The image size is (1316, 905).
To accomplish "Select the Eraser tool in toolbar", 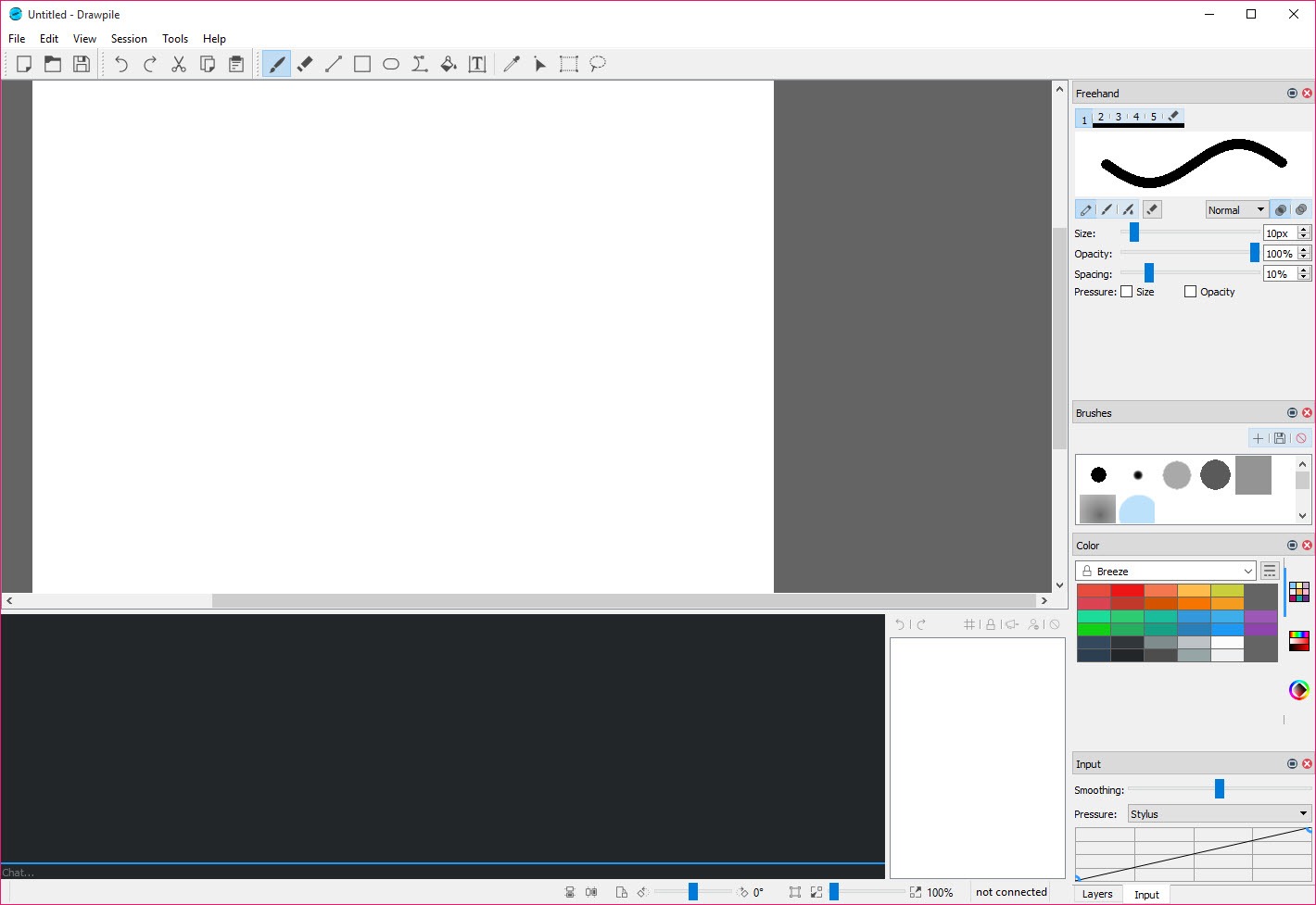I will point(305,64).
